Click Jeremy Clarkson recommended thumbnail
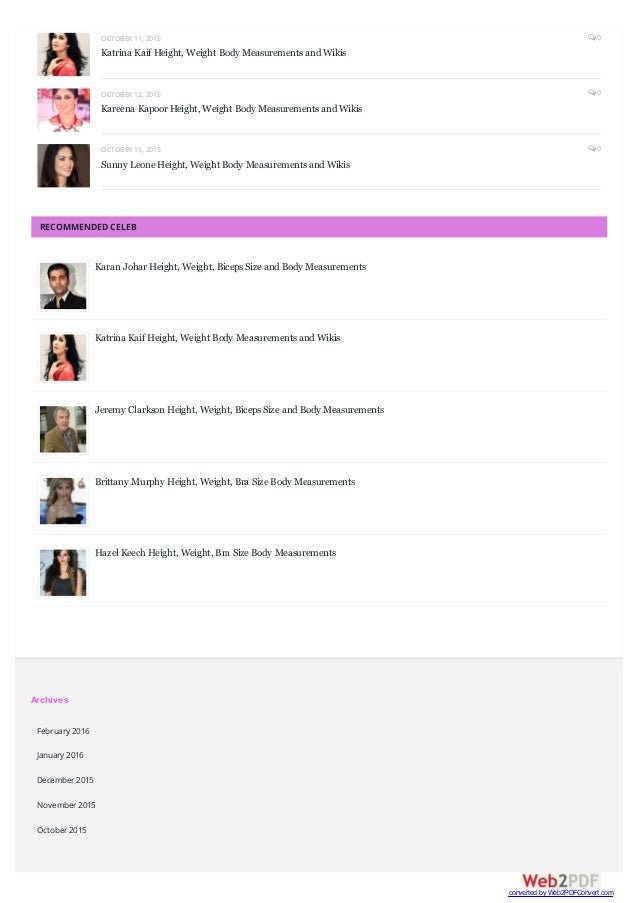 click(63, 429)
